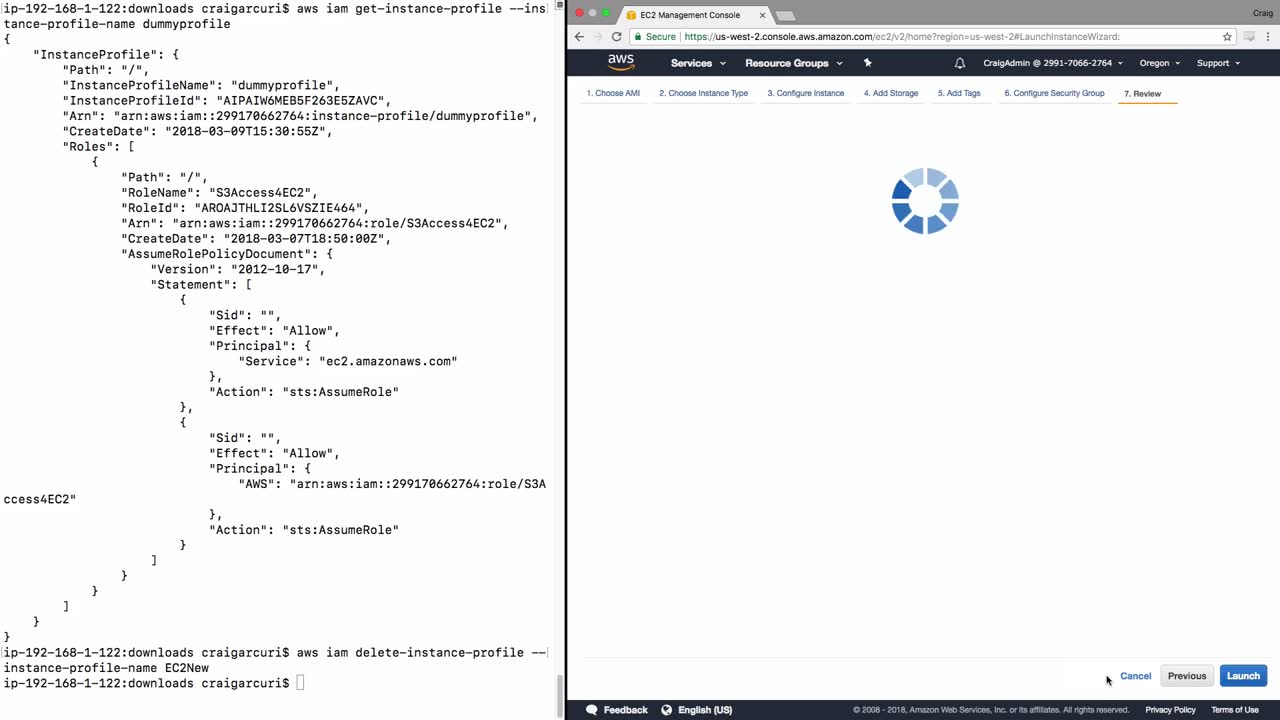This screenshot has width=1280, height=720.
Task: Click the CreateDate "2018-03-07T18:50:00Z" in terminal
Action: 307,239
